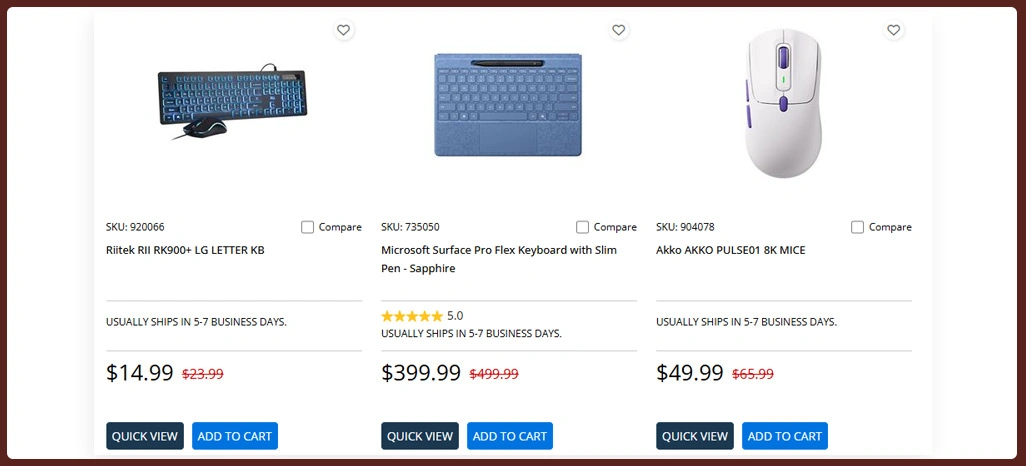
Task: Enable Compare for Microsoft Surface keyboard
Action: [583, 227]
